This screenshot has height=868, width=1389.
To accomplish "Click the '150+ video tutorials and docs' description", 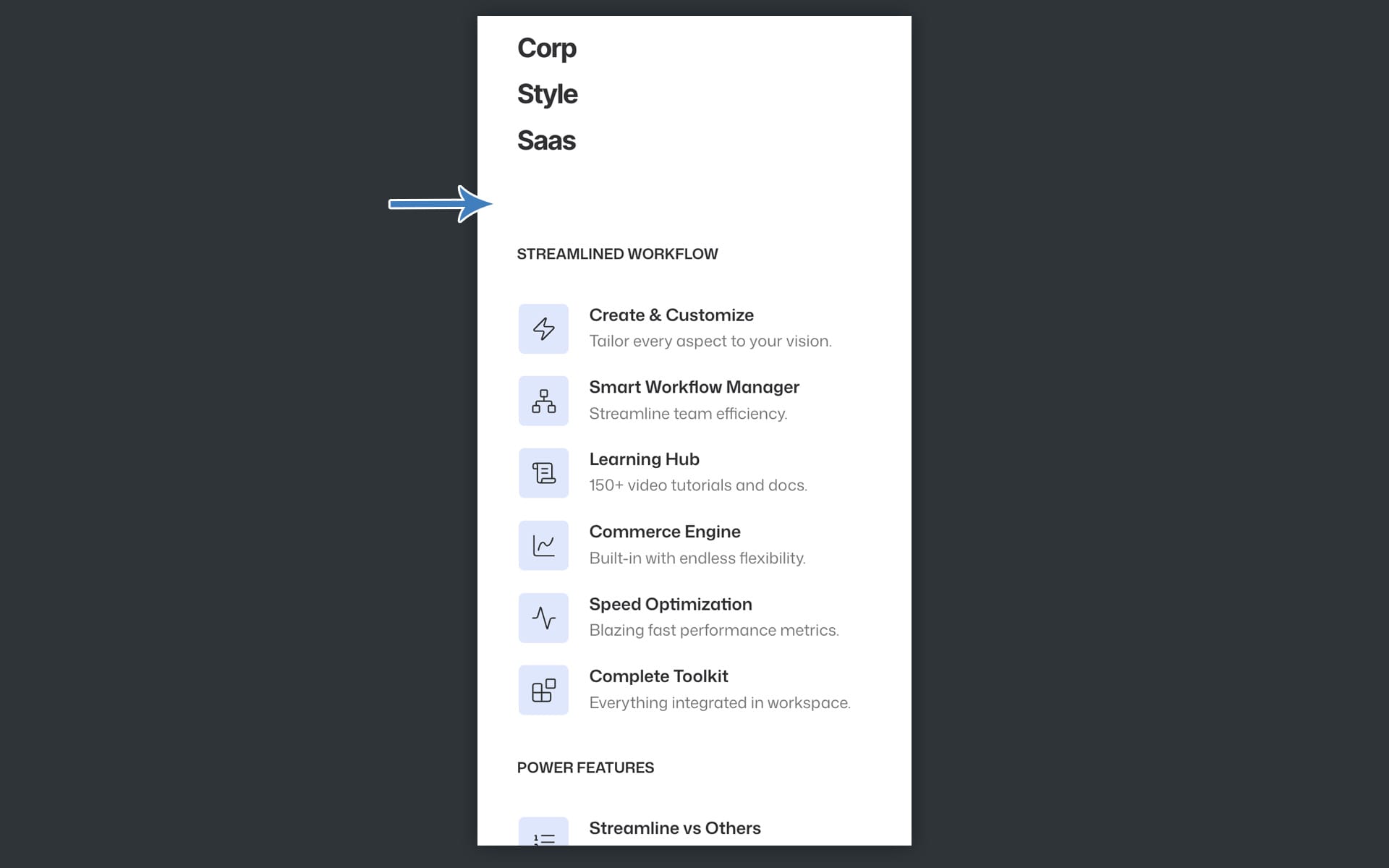I will 698,485.
